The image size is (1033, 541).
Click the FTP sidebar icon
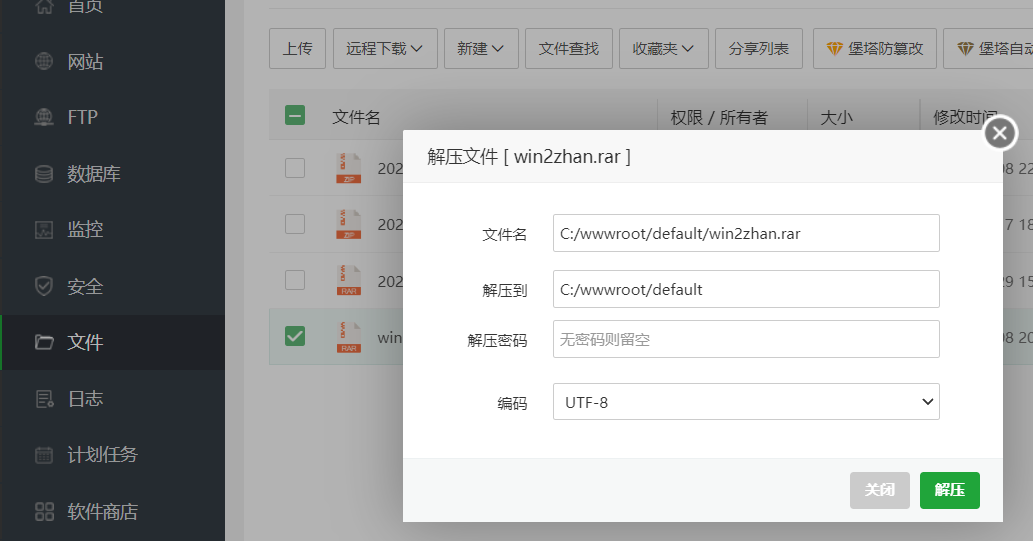[44, 118]
